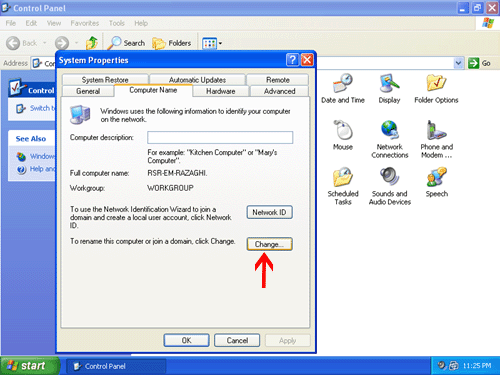The width and height of the screenshot is (500, 375).
Task: Click the Up folder toolbar icon
Action: (92, 43)
